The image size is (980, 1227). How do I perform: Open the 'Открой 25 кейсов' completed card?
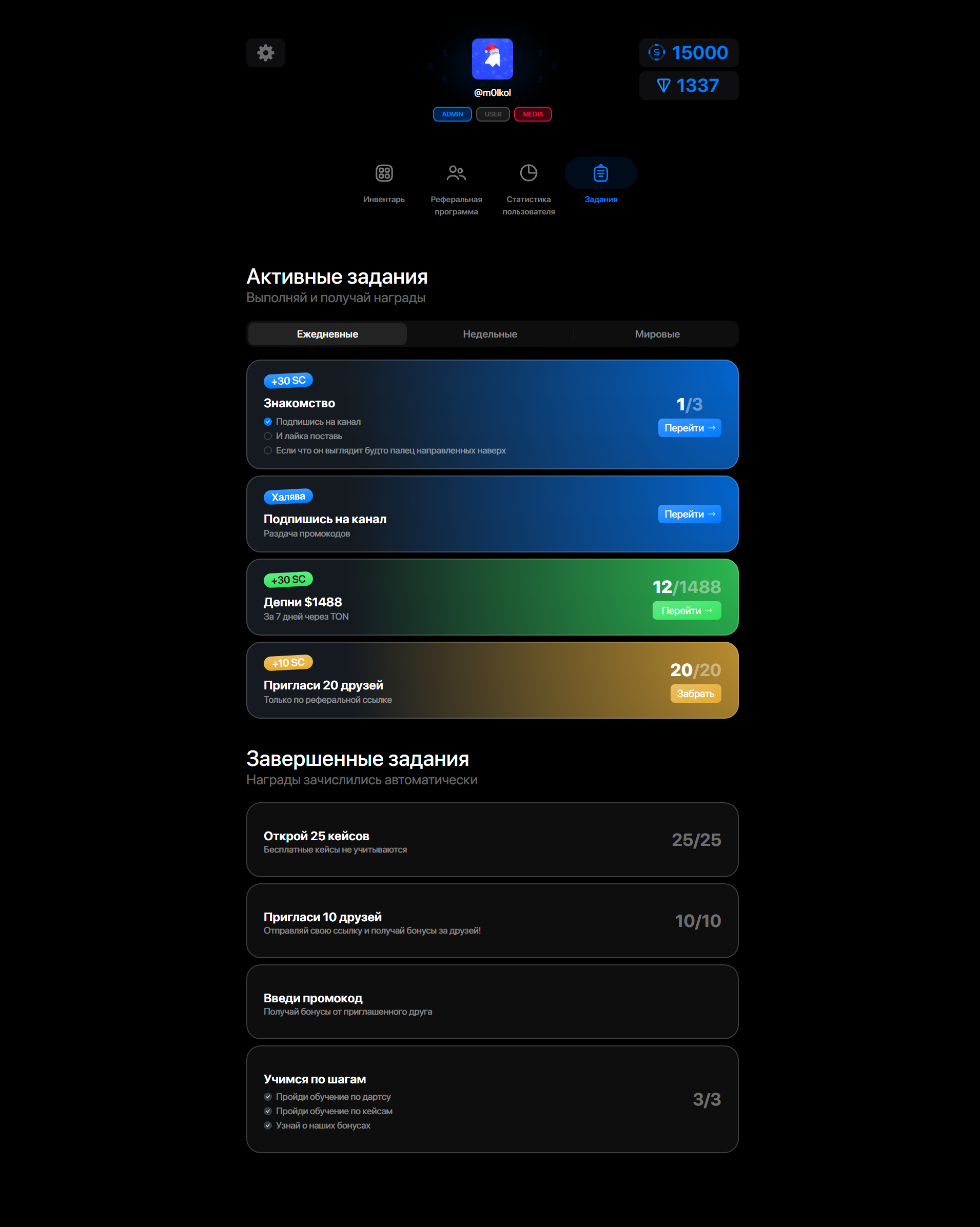pos(492,840)
